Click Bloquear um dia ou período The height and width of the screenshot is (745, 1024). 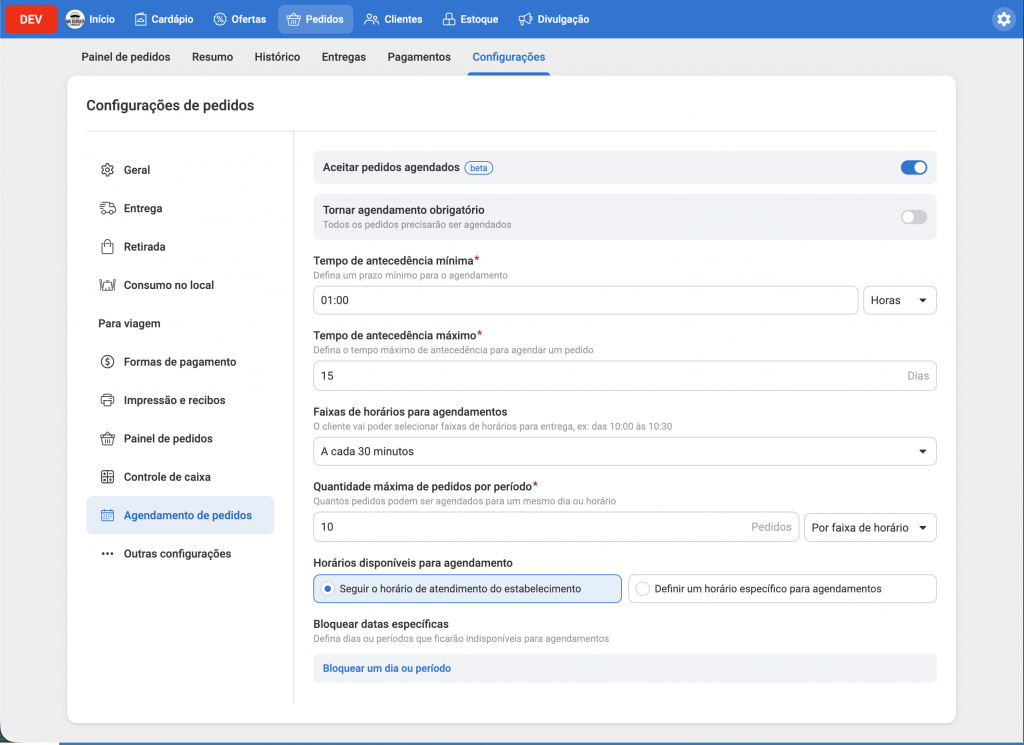(388, 668)
